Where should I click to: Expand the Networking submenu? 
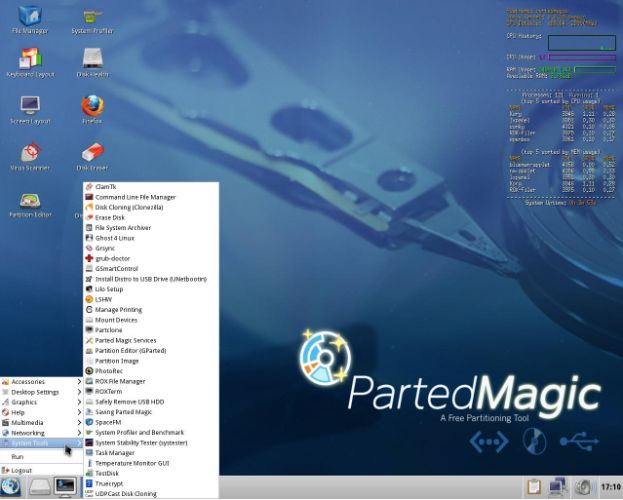(x=41, y=433)
